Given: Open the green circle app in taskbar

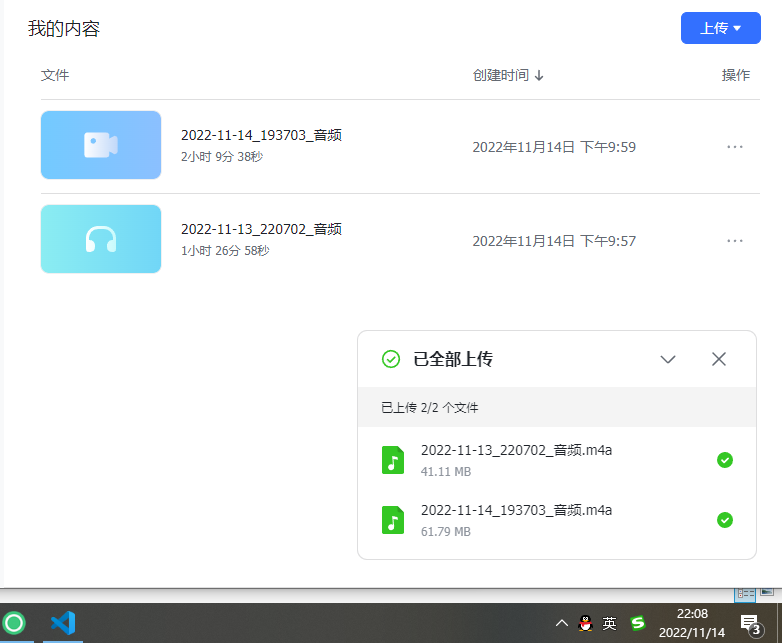Looking at the screenshot, I should pos(14,623).
